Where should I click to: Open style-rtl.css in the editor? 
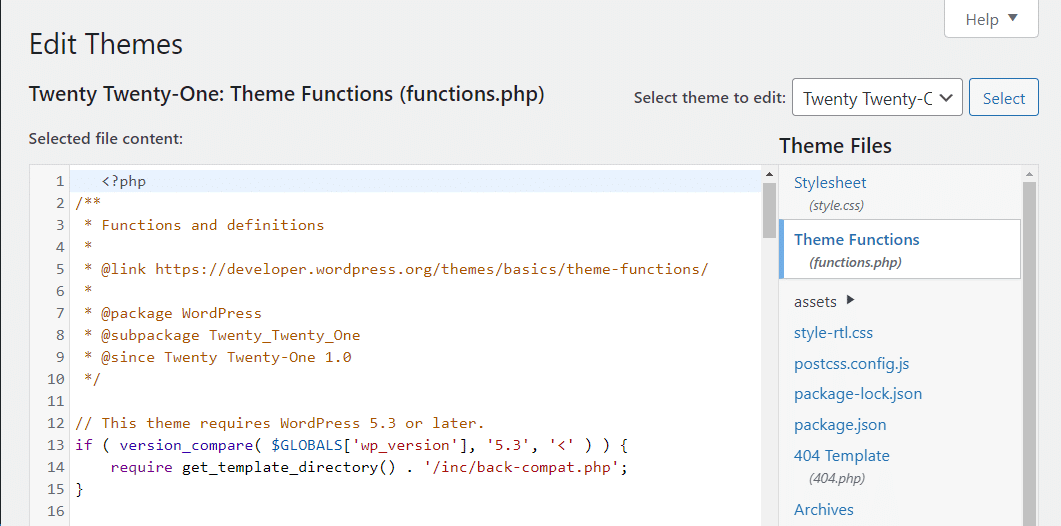(833, 332)
